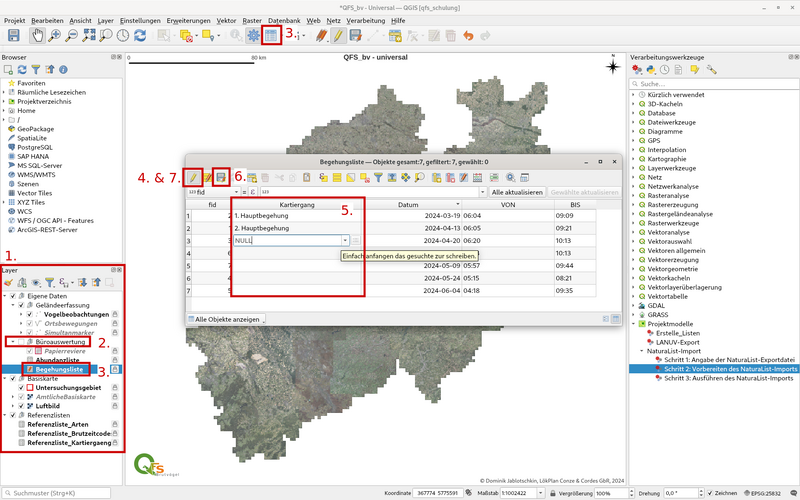Select the Zoom Out magnifier tool

71,35
